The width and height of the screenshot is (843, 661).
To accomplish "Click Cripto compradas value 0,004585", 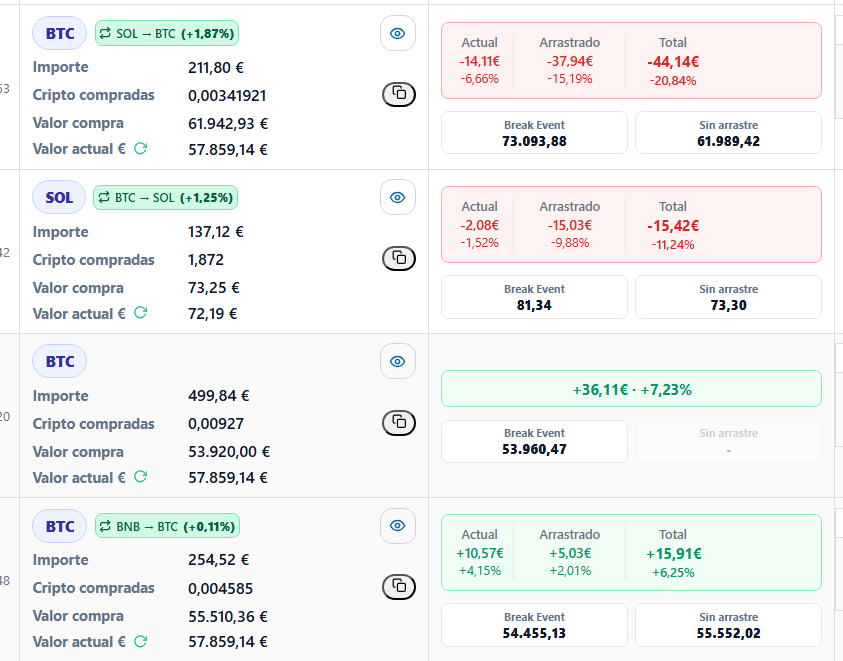I will coord(220,588).
